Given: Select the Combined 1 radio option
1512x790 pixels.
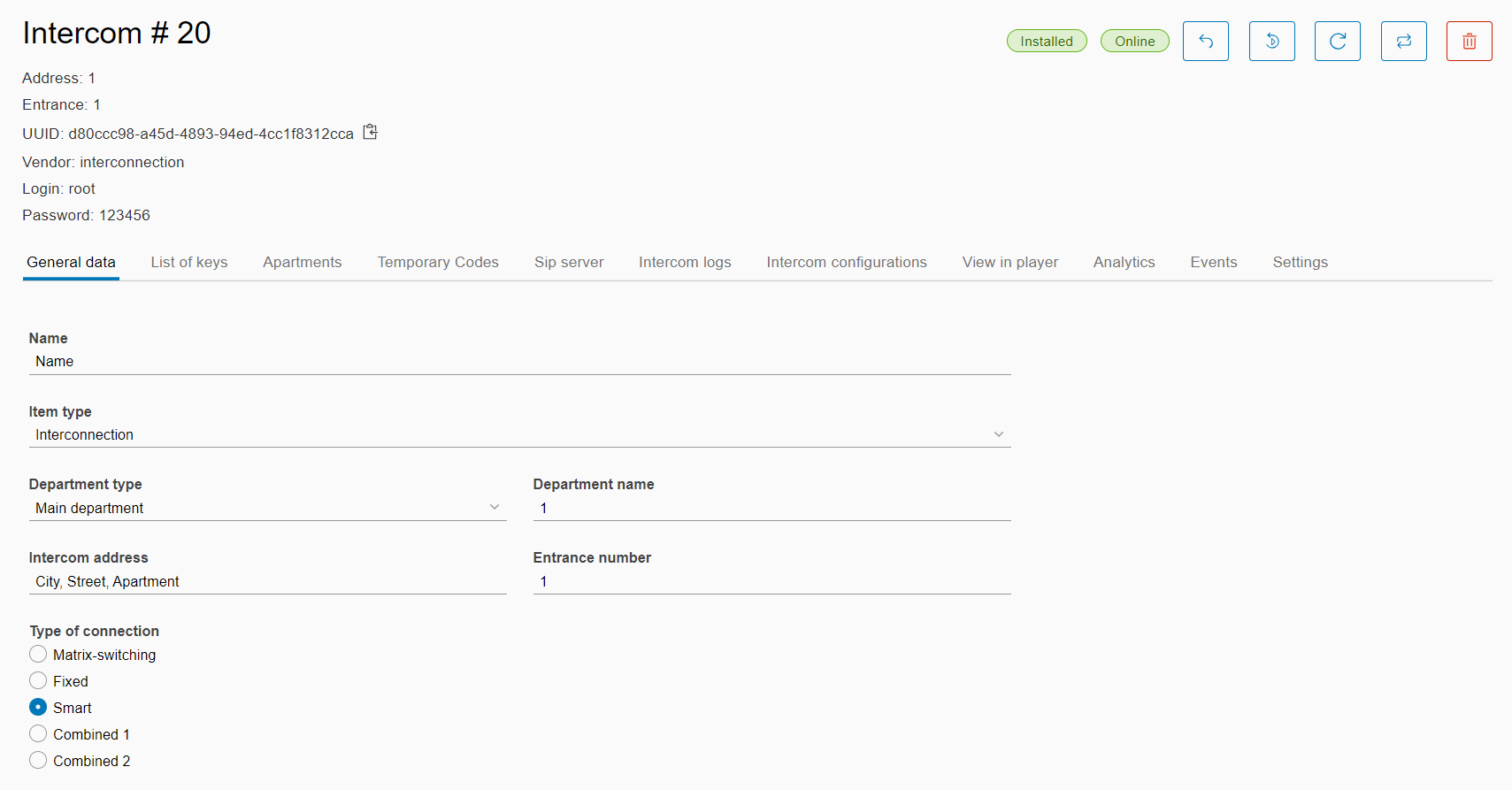Looking at the screenshot, I should 38,734.
